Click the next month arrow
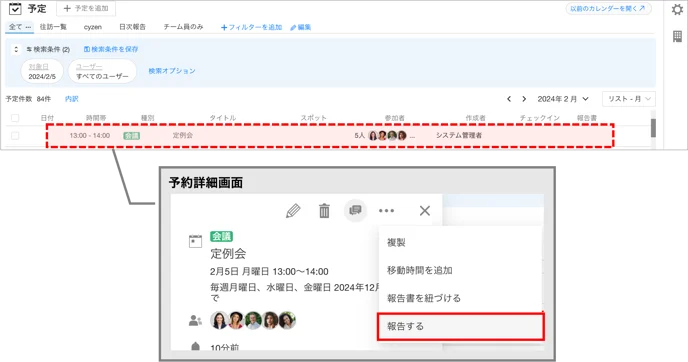Image resolution: width=688 pixels, height=362 pixels. (524, 99)
